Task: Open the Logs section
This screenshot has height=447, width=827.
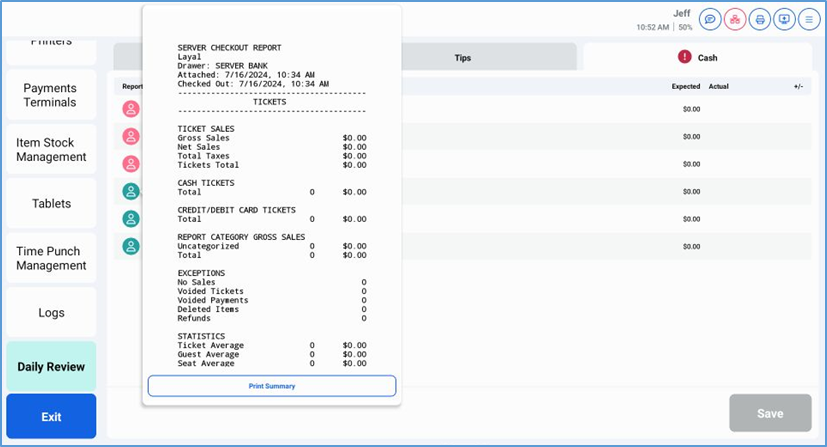Action: click(x=51, y=313)
